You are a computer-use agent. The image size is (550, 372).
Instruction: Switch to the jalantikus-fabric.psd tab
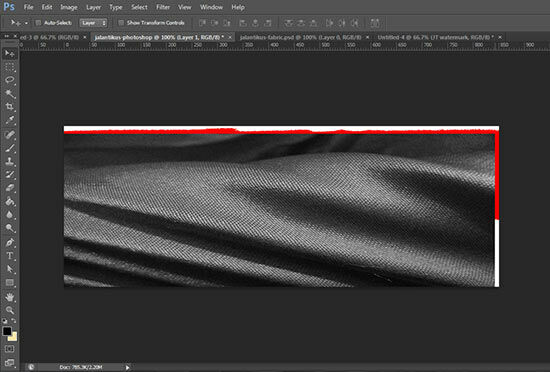[300, 37]
